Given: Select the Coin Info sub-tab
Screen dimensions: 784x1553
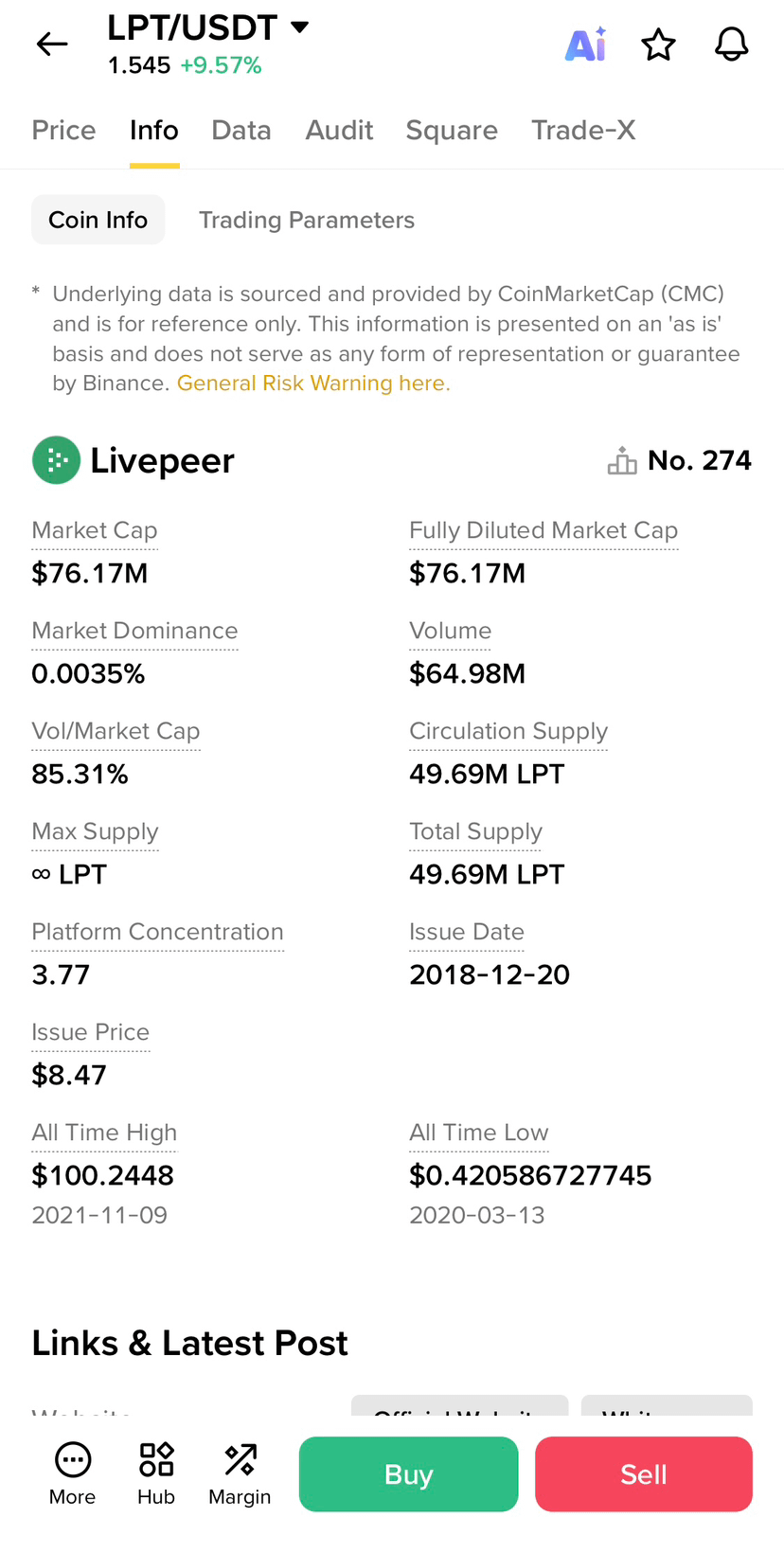Looking at the screenshot, I should coord(98,220).
